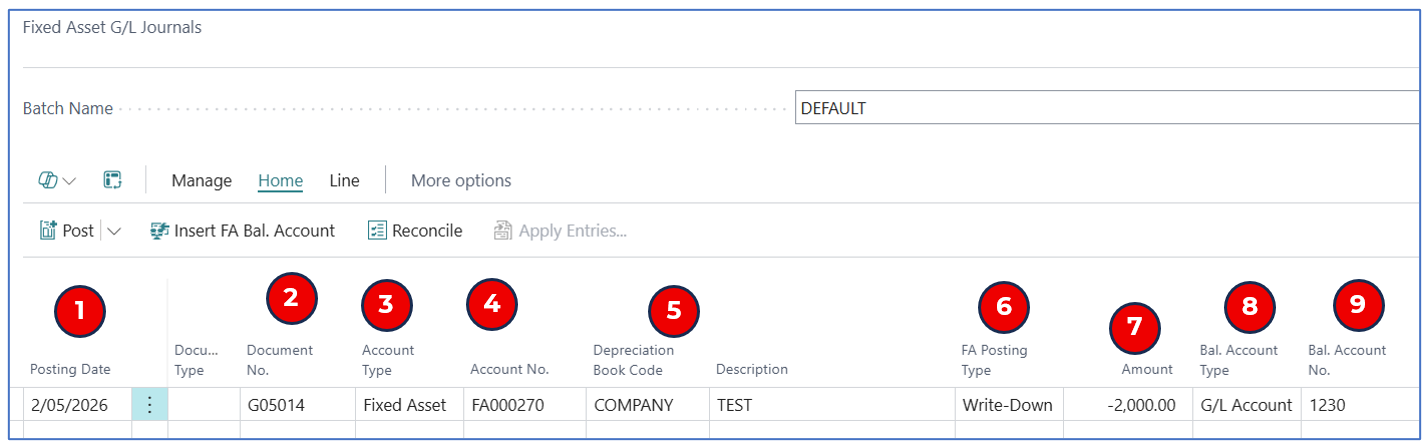The width and height of the screenshot is (1428, 447).
Task: Open the Line tab
Action: coord(344,181)
